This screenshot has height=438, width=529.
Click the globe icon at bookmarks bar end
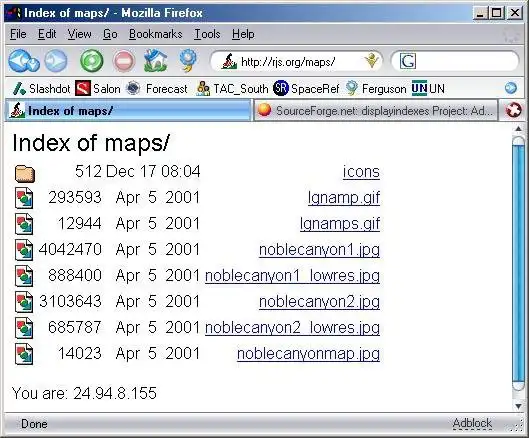[511, 88]
